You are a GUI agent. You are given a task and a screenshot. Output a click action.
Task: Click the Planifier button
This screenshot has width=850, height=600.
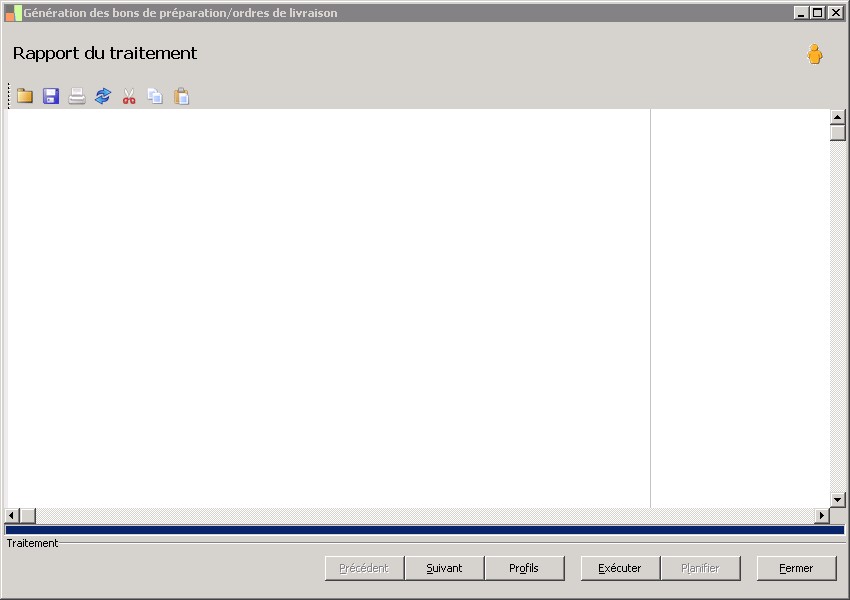pos(700,568)
